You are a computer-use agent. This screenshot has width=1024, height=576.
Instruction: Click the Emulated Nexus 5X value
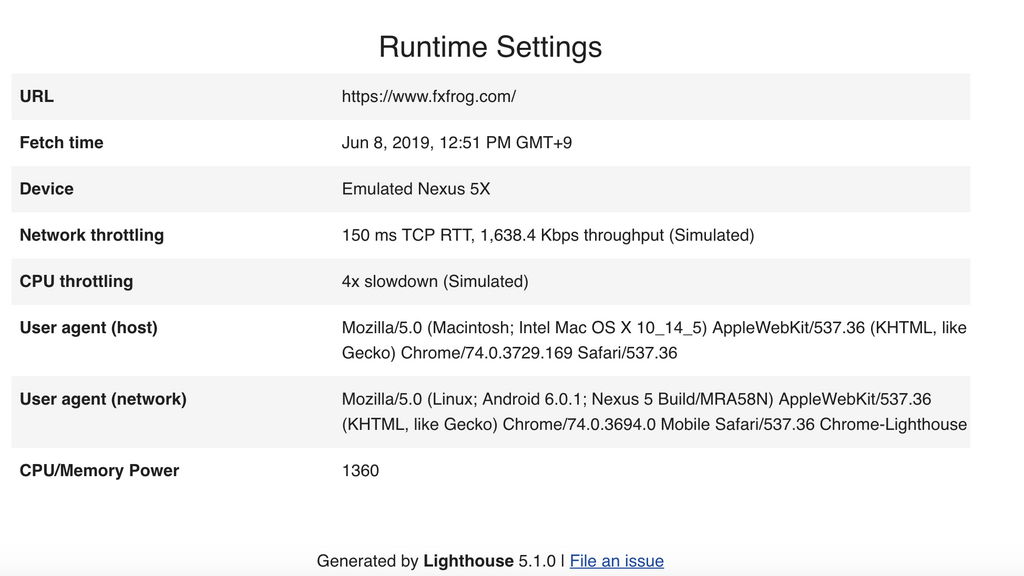click(x=415, y=189)
